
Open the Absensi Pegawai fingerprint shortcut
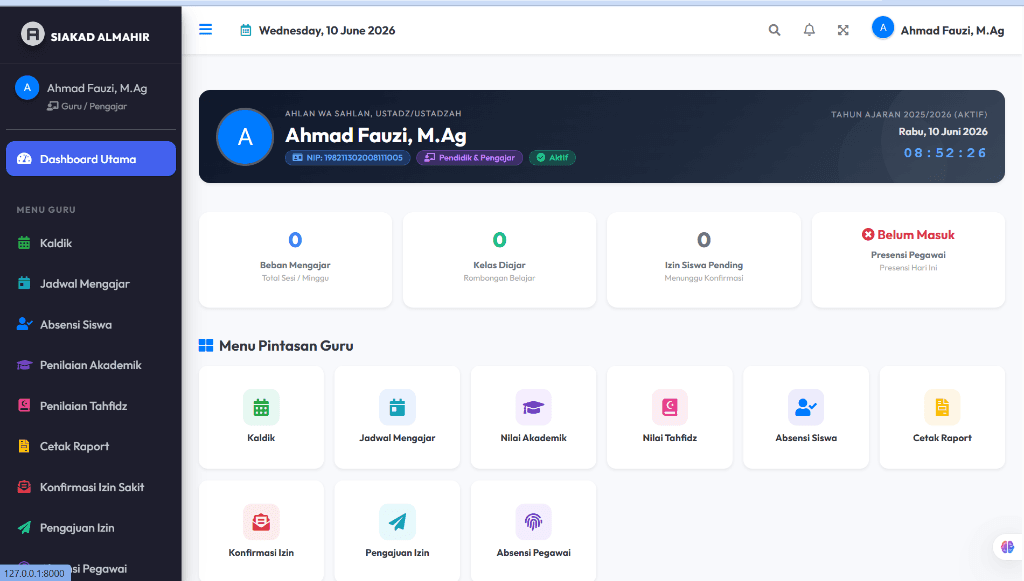[534, 531]
